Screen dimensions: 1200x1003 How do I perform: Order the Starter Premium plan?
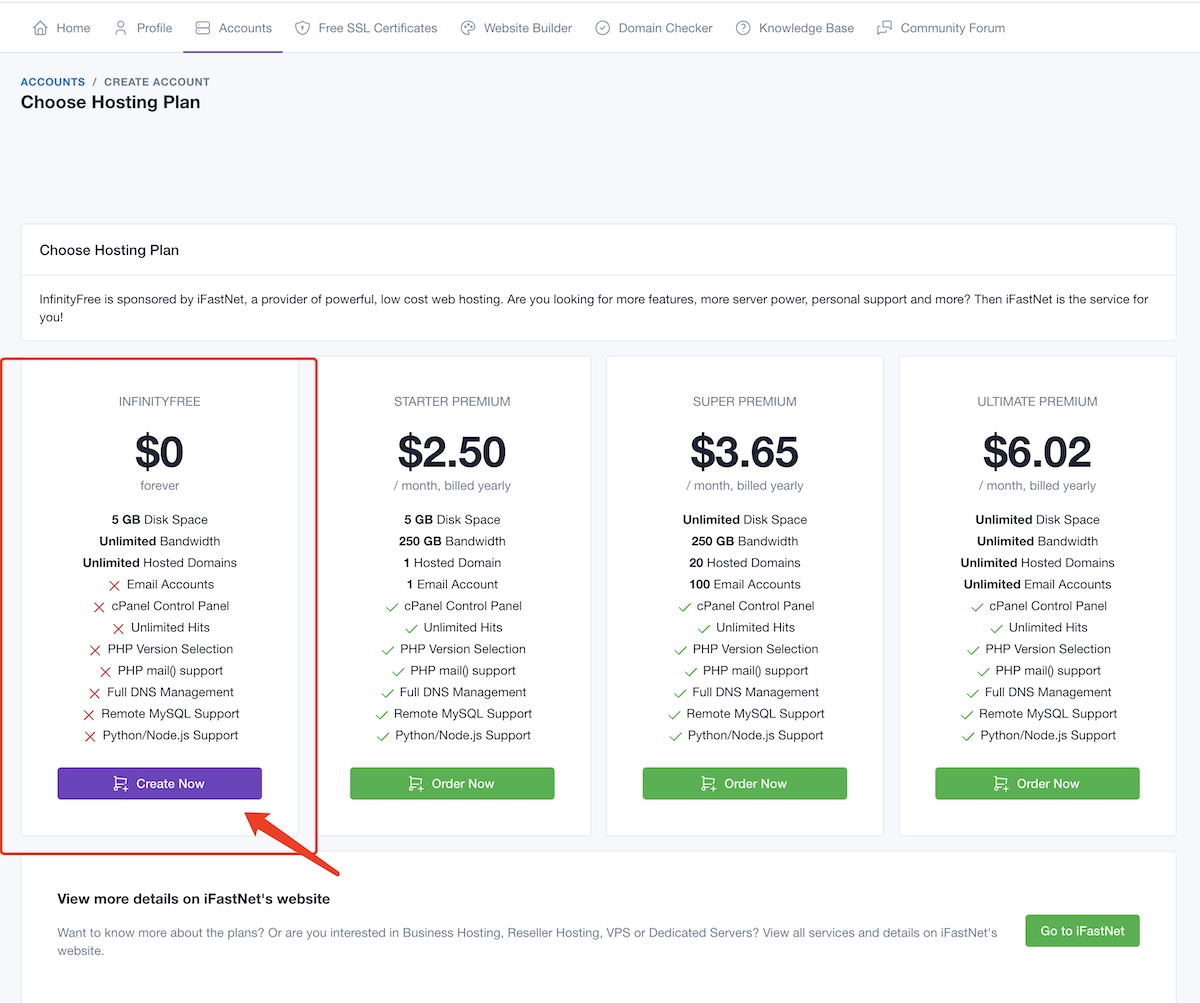coord(452,784)
